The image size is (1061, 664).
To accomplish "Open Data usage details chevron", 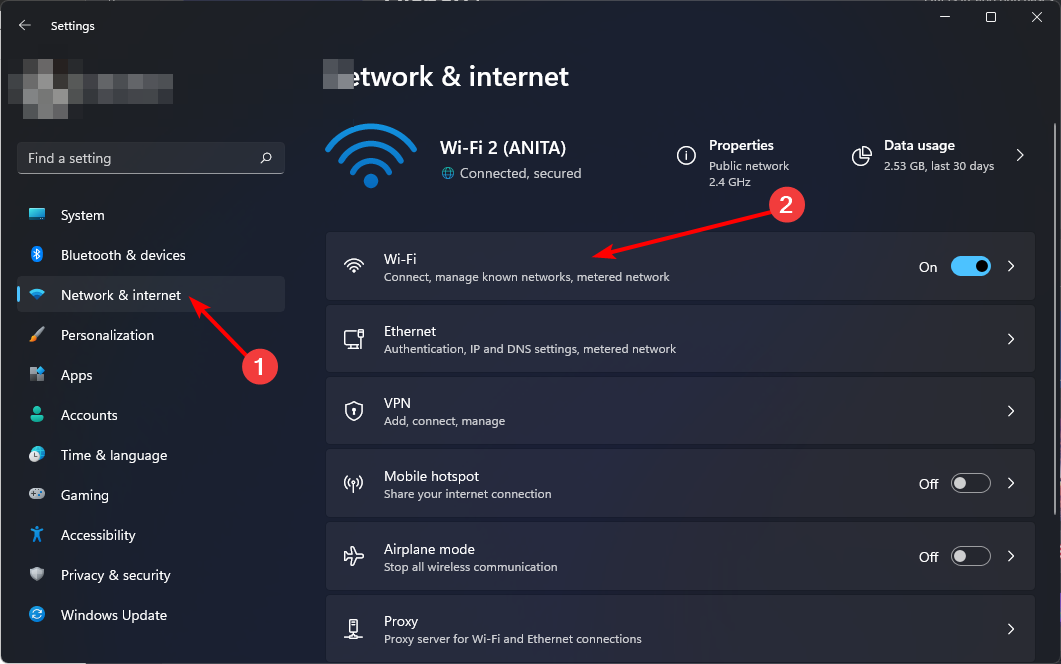I will (x=1020, y=156).
